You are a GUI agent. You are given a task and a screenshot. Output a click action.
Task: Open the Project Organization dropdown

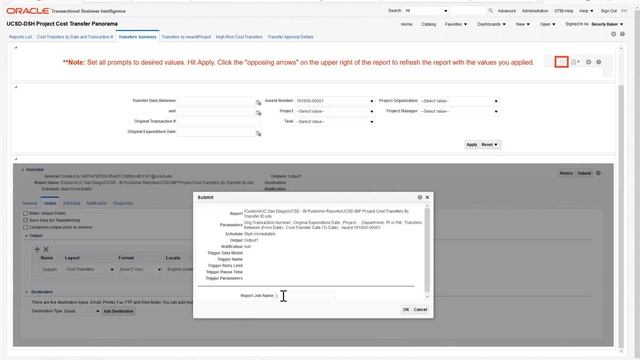496,101
